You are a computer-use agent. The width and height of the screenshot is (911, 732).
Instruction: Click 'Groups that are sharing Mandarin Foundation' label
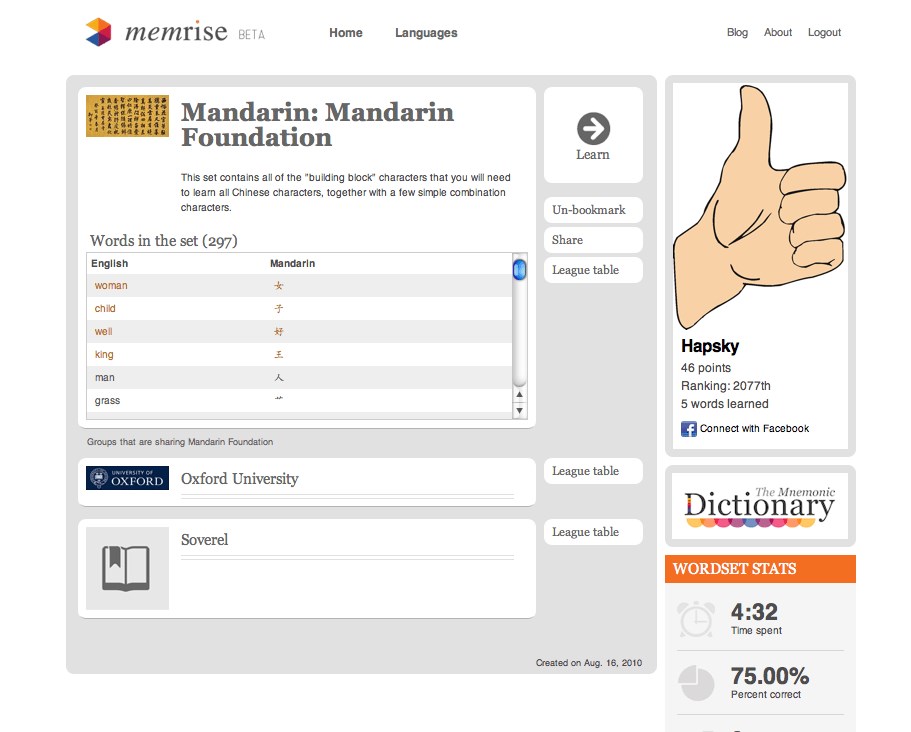[180, 442]
